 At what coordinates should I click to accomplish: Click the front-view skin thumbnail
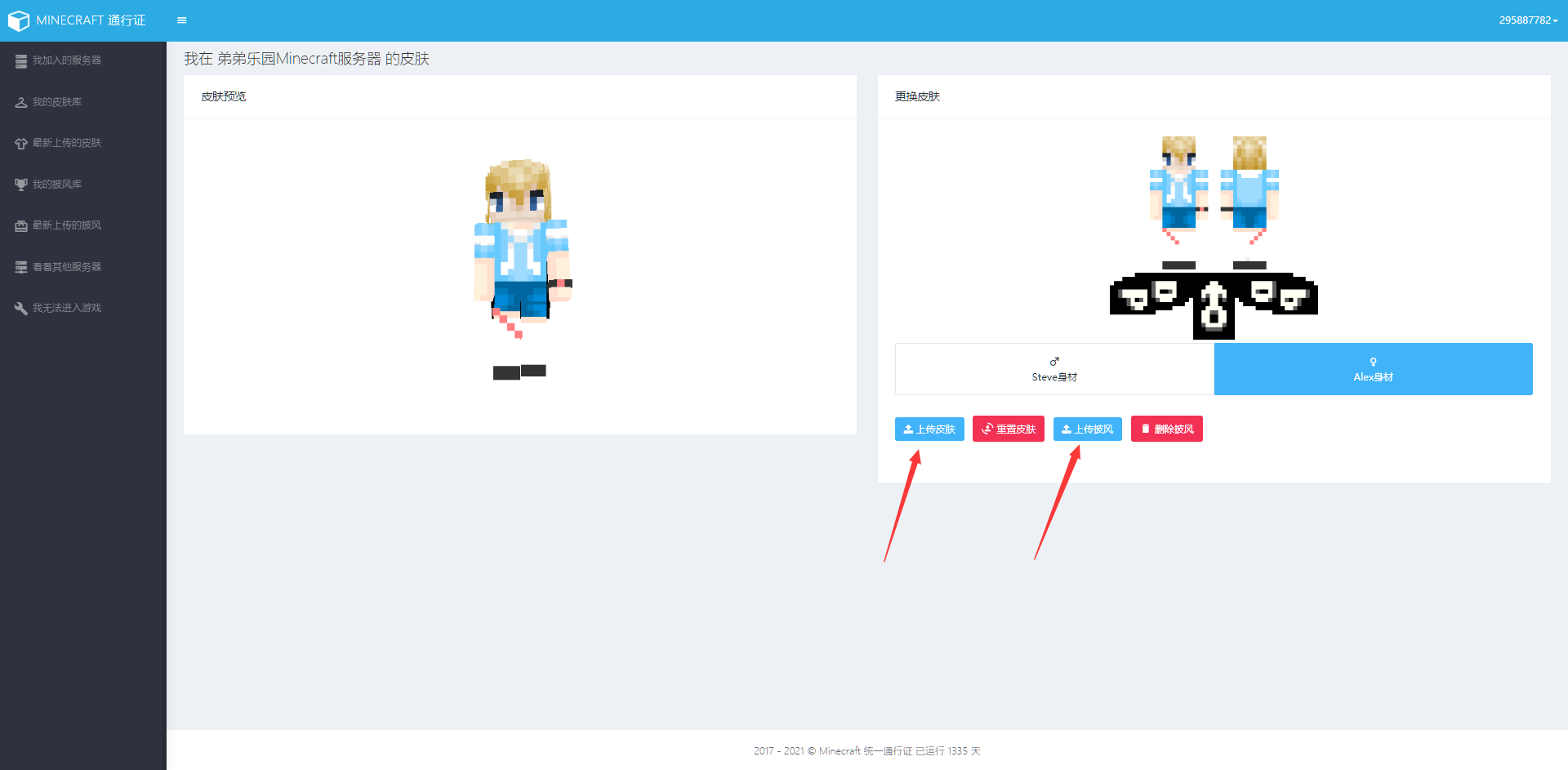point(1178,202)
